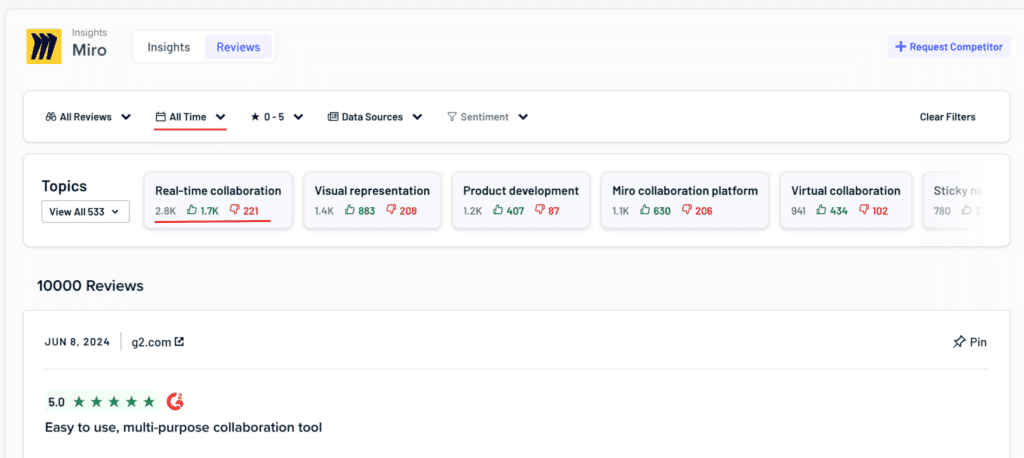Viewport: 1024px width, 458px height.
Task: Click thumbs-up 407 on Product development
Action: point(509,210)
